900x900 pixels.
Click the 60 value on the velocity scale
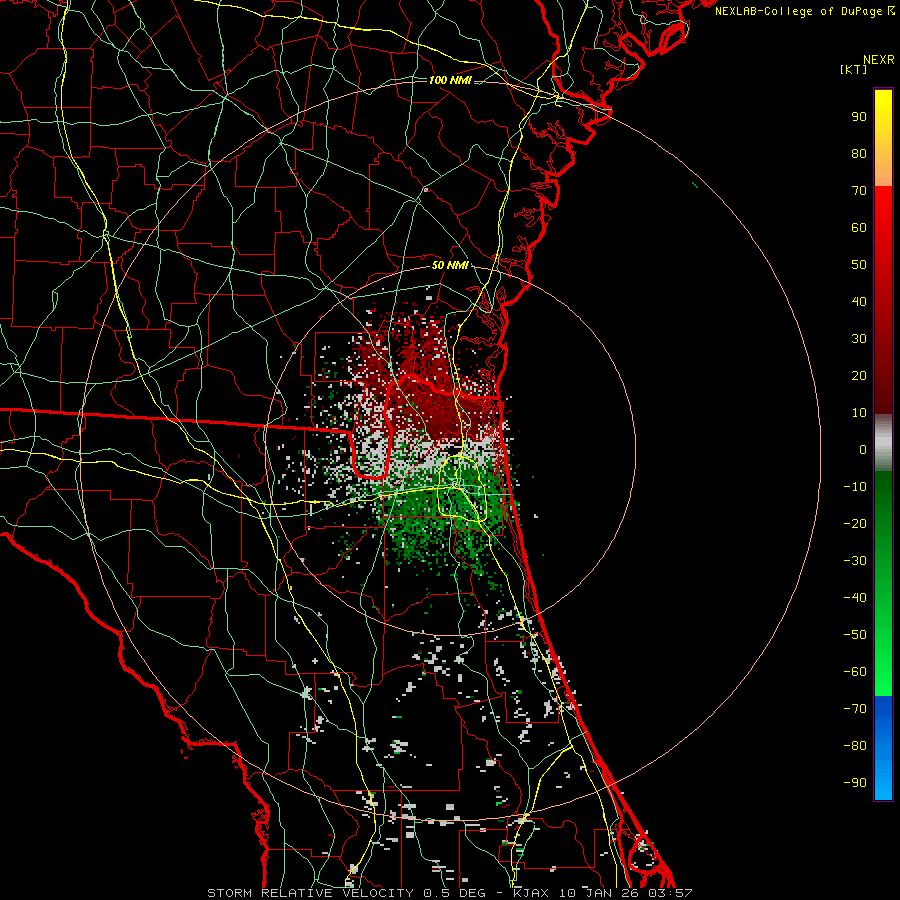tap(859, 227)
